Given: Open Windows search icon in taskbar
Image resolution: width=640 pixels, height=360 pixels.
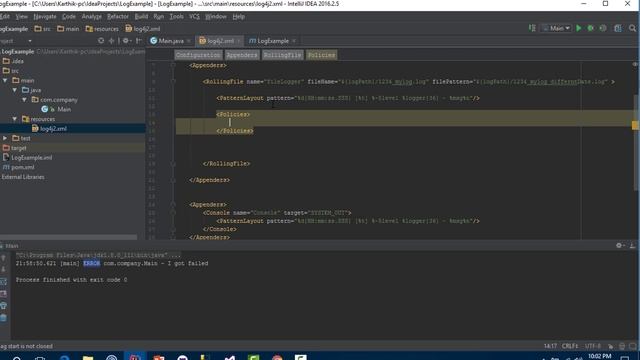Looking at the screenshot, I should click(17, 358).
